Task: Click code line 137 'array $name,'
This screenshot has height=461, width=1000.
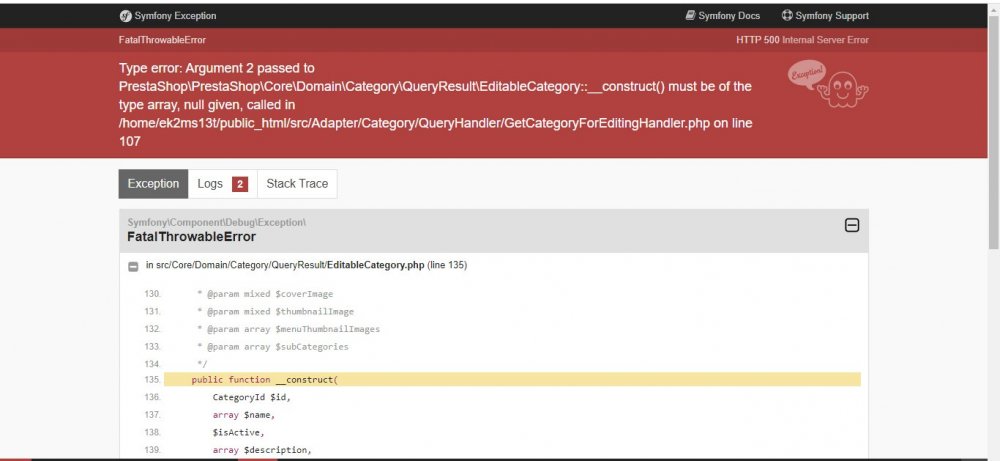Action: pyautogui.click(x=244, y=415)
